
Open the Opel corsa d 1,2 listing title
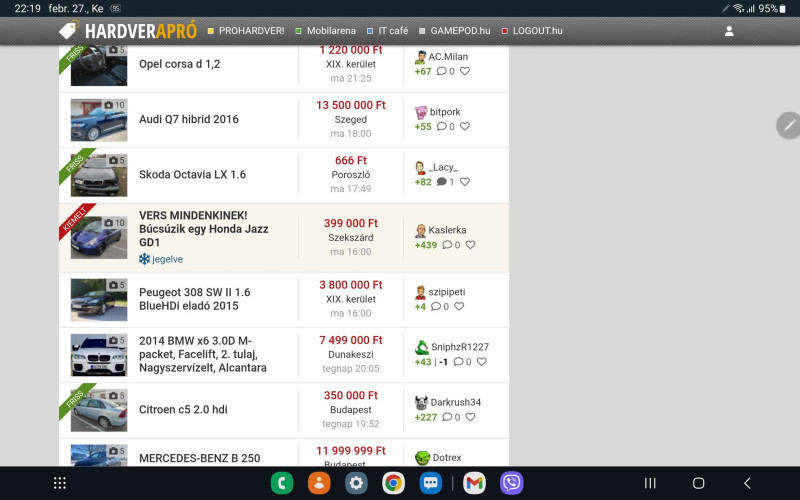[x=180, y=64]
